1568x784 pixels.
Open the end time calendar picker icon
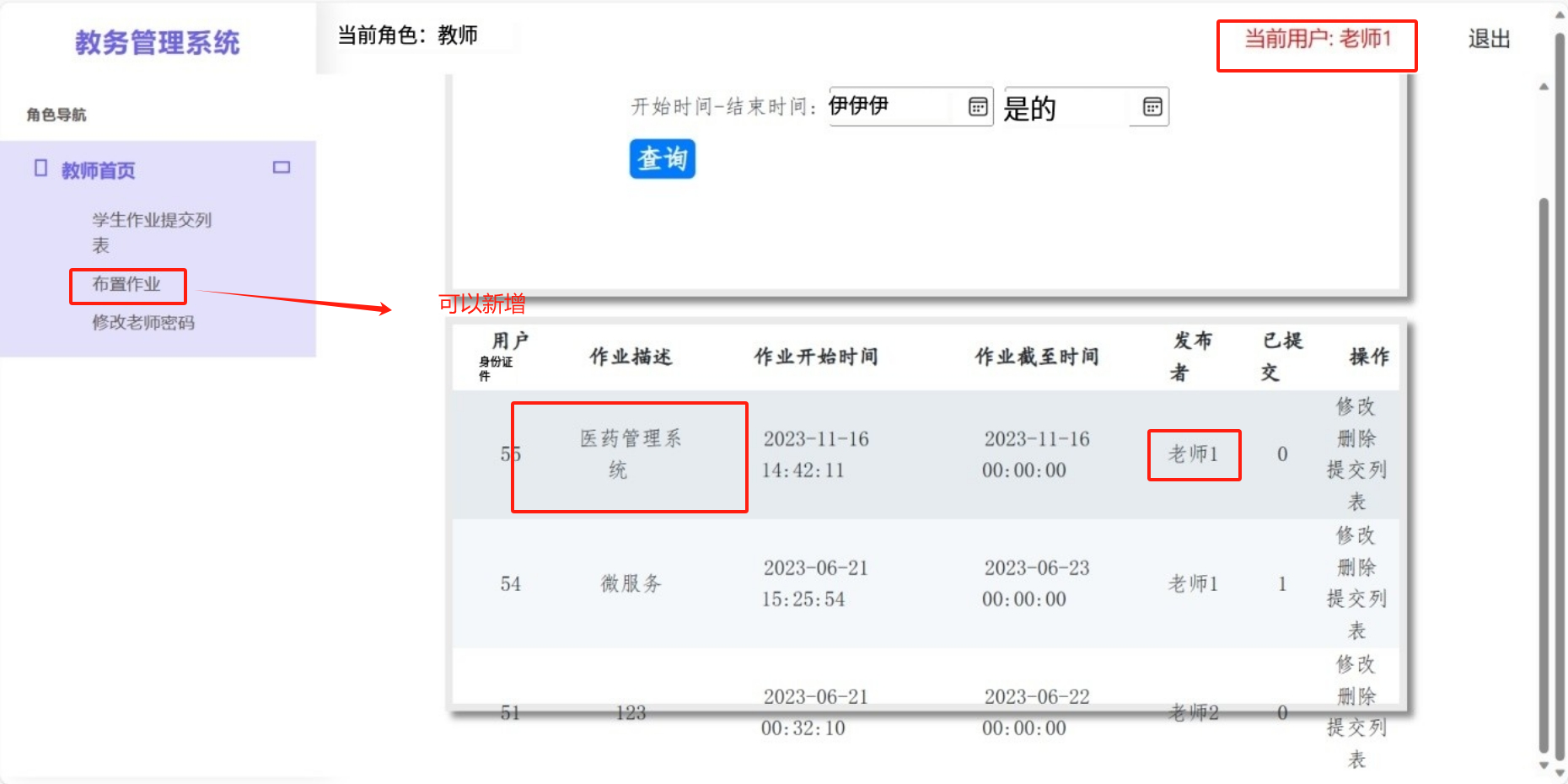[x=1152, y=107]
